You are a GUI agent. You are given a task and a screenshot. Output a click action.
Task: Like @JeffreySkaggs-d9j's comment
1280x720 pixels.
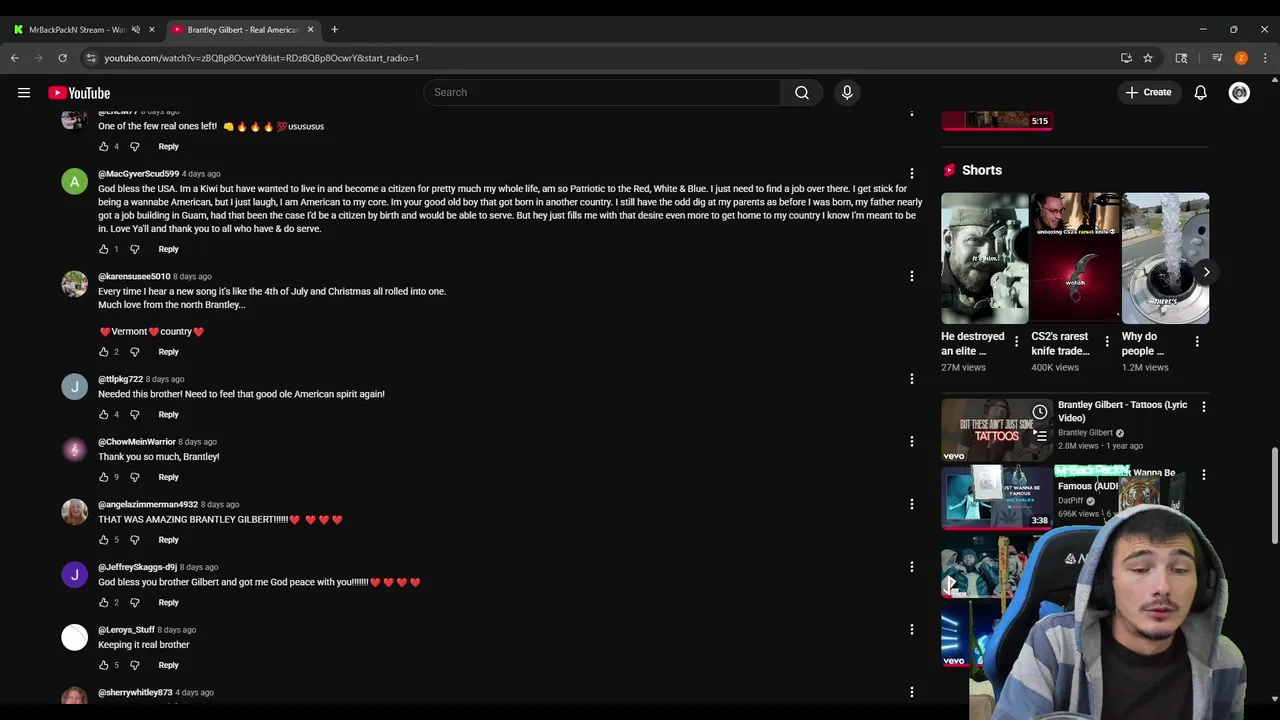click(103, 603)
